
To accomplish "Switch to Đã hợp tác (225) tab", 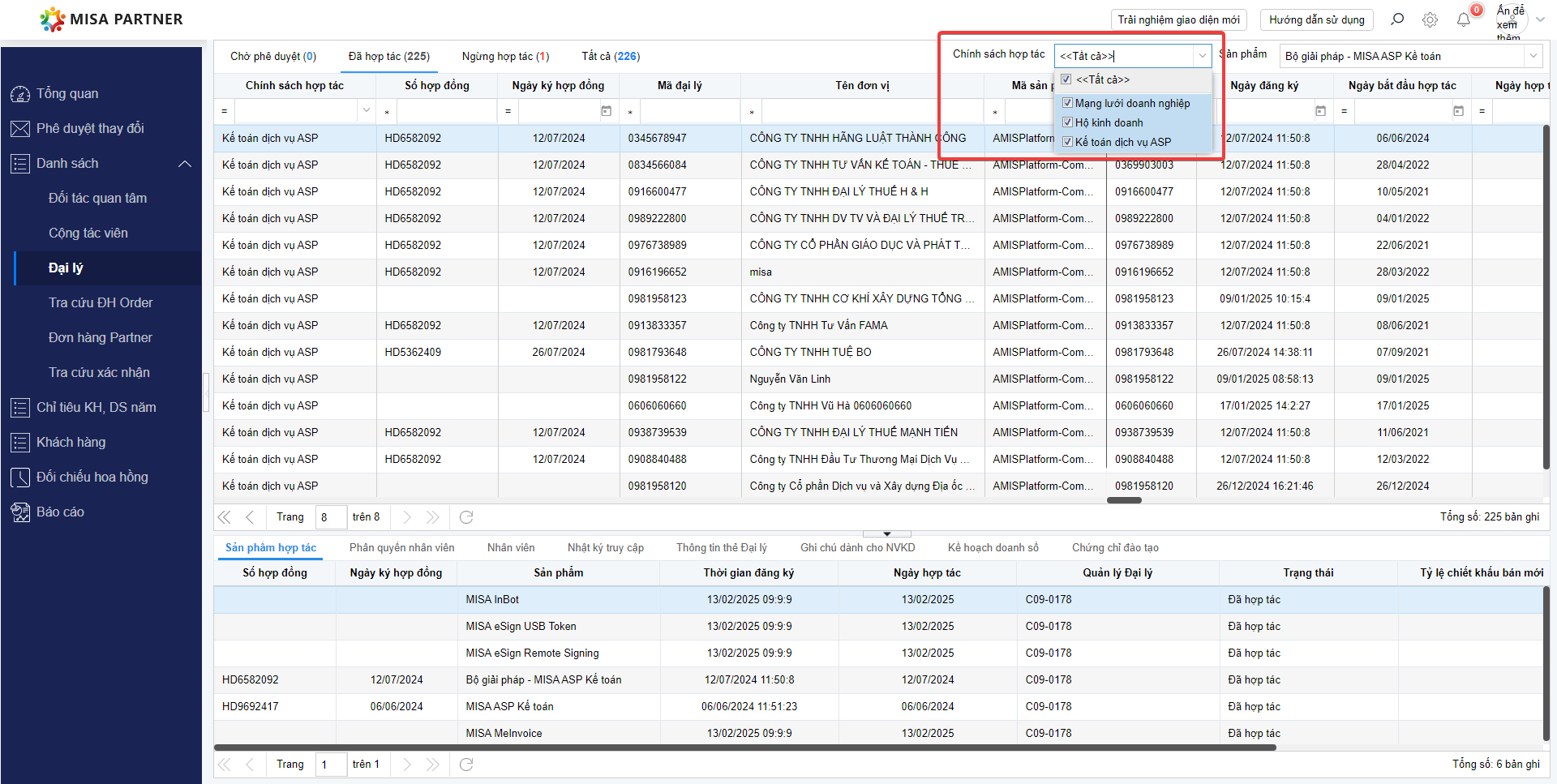I will click(389, 56).
